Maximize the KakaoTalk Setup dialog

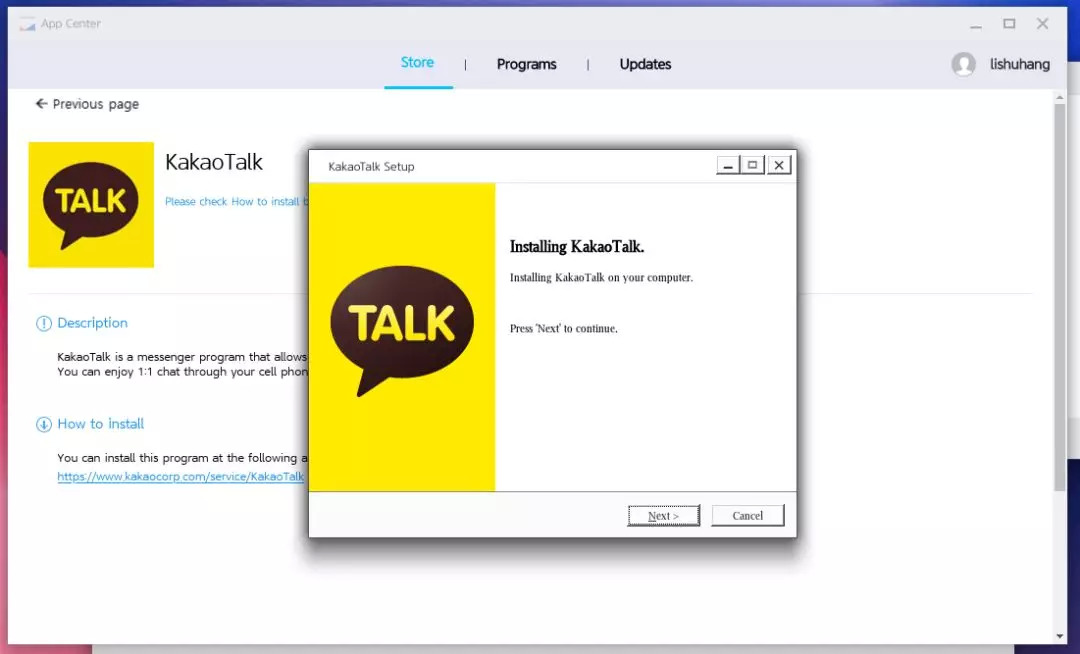[x=753, y=166]
